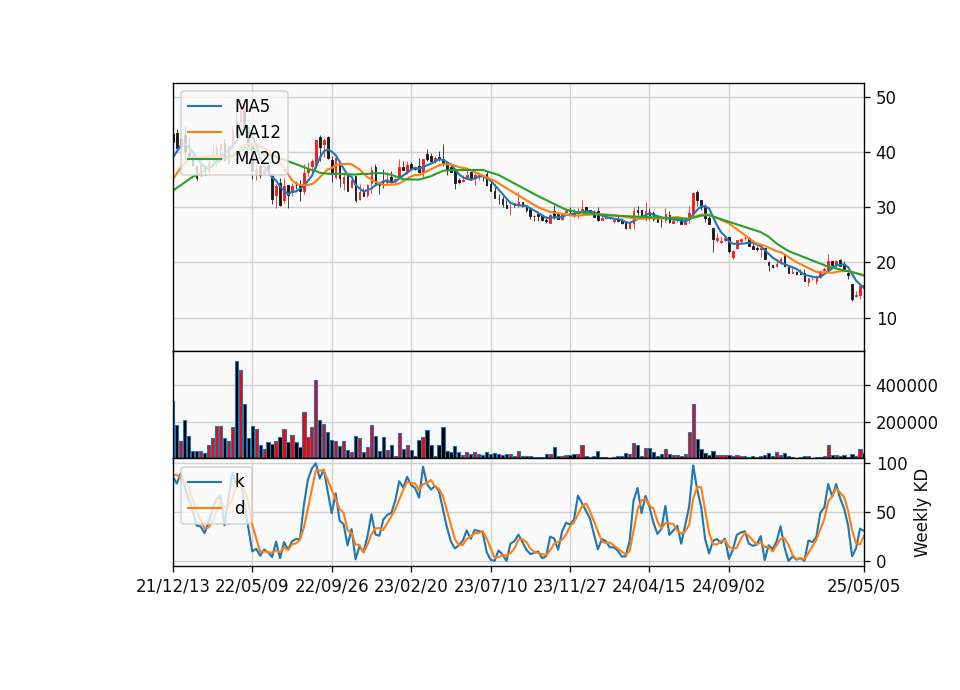This screenshot has height=690, width=960.
Task: Click the tall volume spike before 22/09/26
Action: 316,419
